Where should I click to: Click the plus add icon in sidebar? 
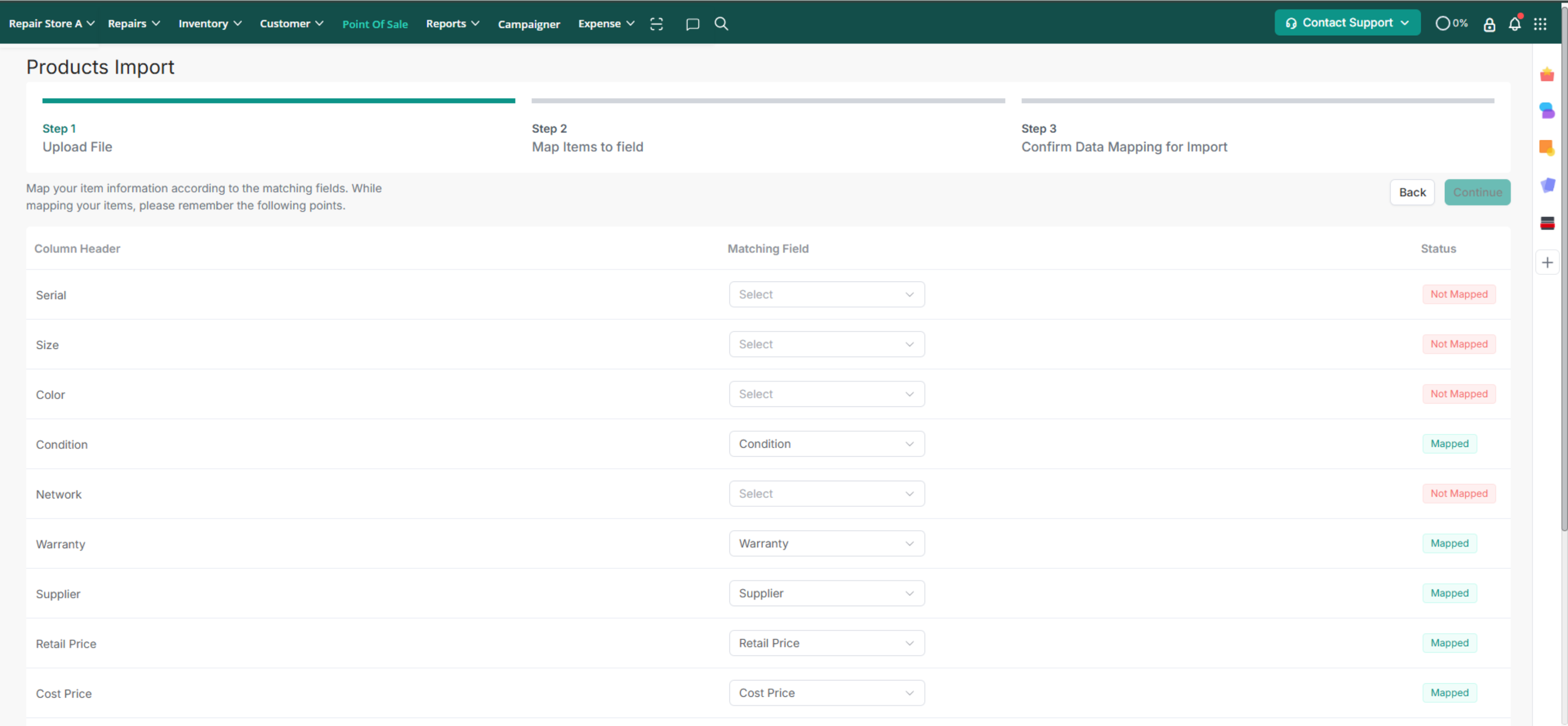click(1547, 262)
